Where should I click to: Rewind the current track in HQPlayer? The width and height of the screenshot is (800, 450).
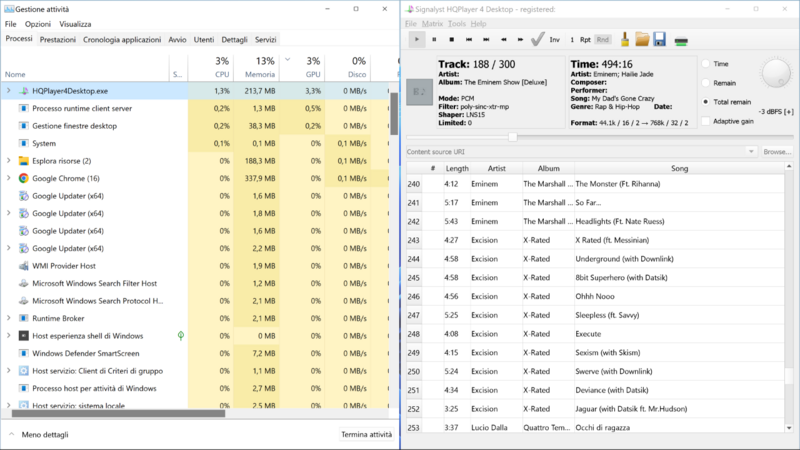tap(504, 39)
